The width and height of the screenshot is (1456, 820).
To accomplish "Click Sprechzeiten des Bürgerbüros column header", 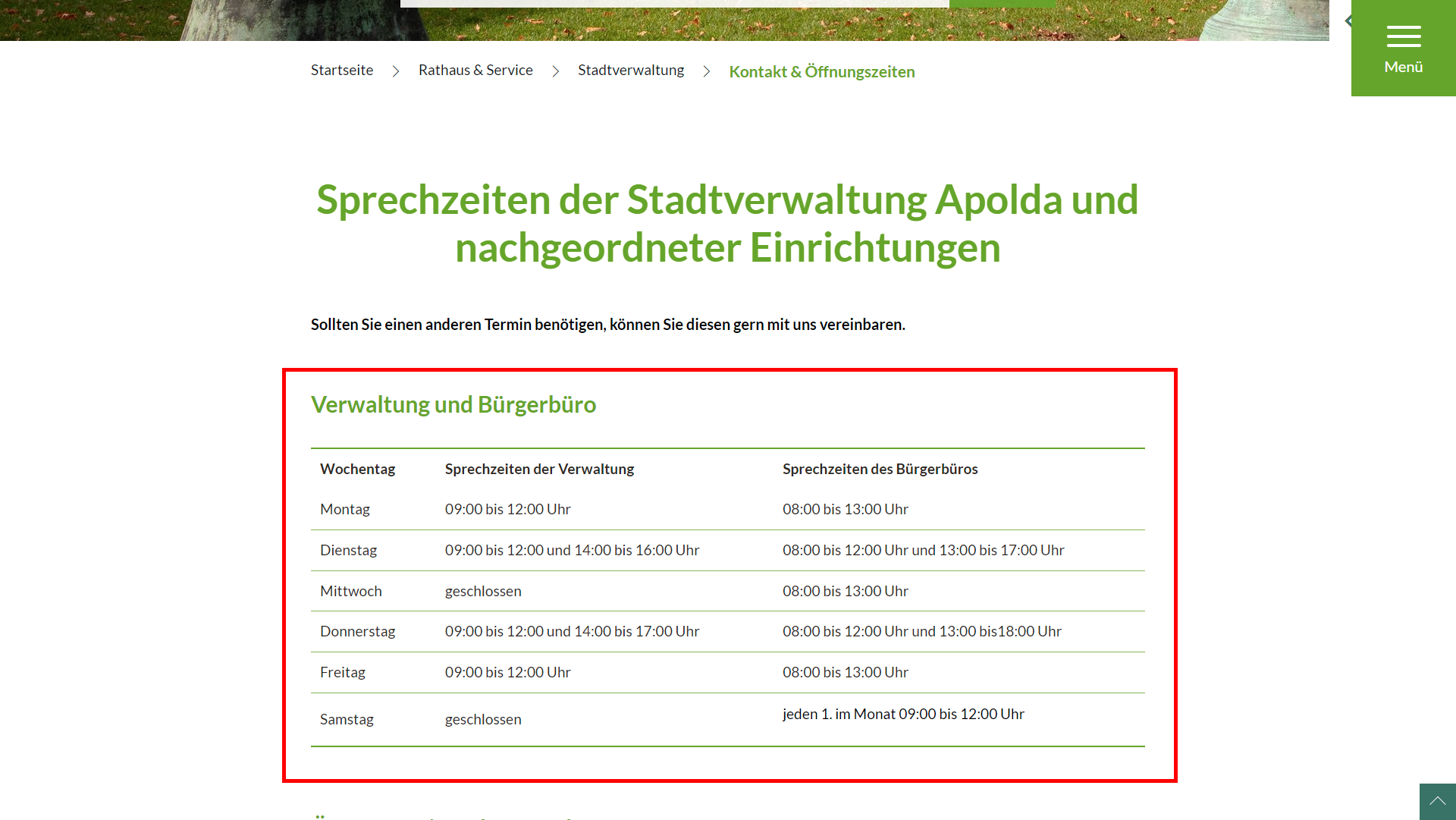I will pyautogui.click(x=880, y=469).
